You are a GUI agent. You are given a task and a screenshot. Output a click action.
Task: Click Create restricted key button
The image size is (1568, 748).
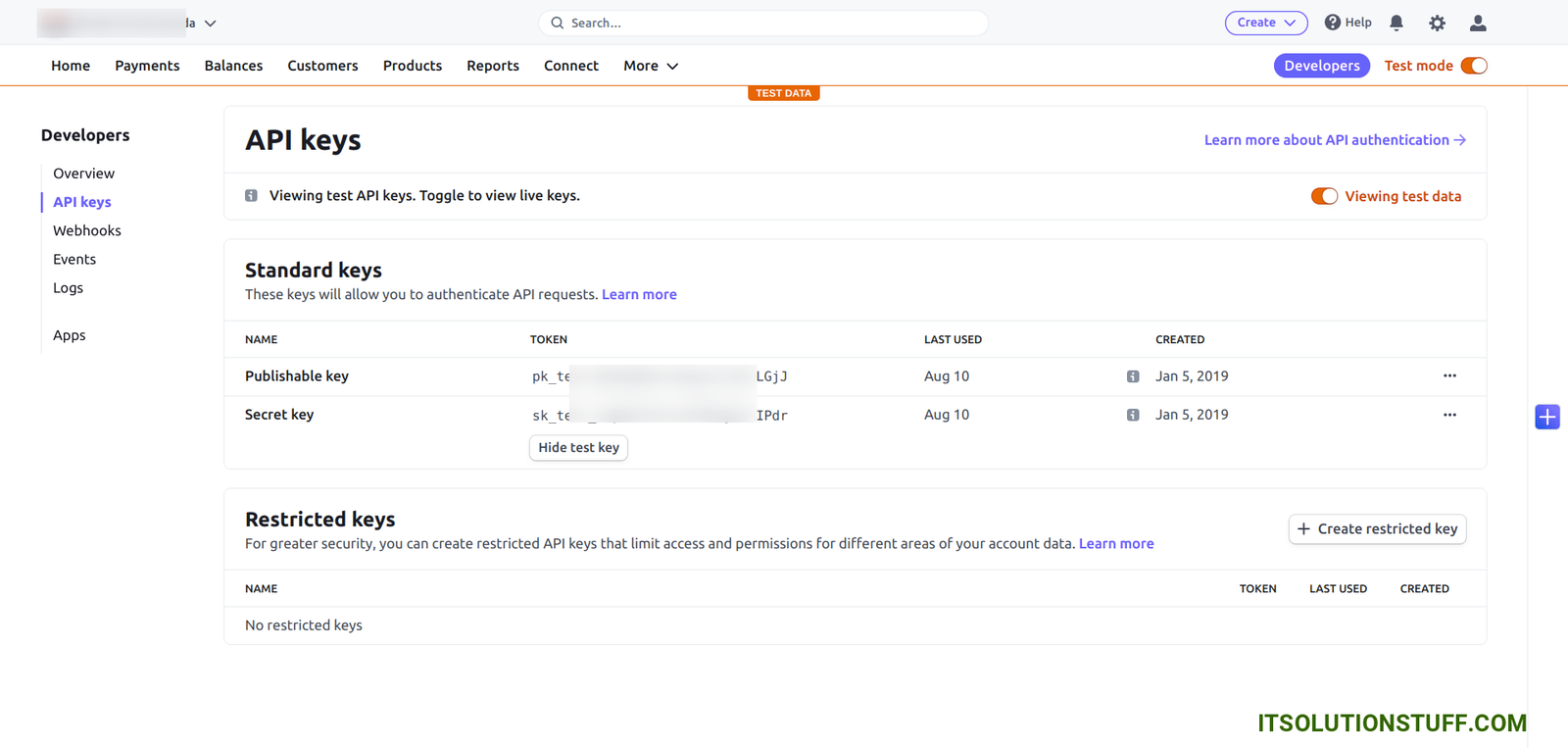click(1377, 529)
